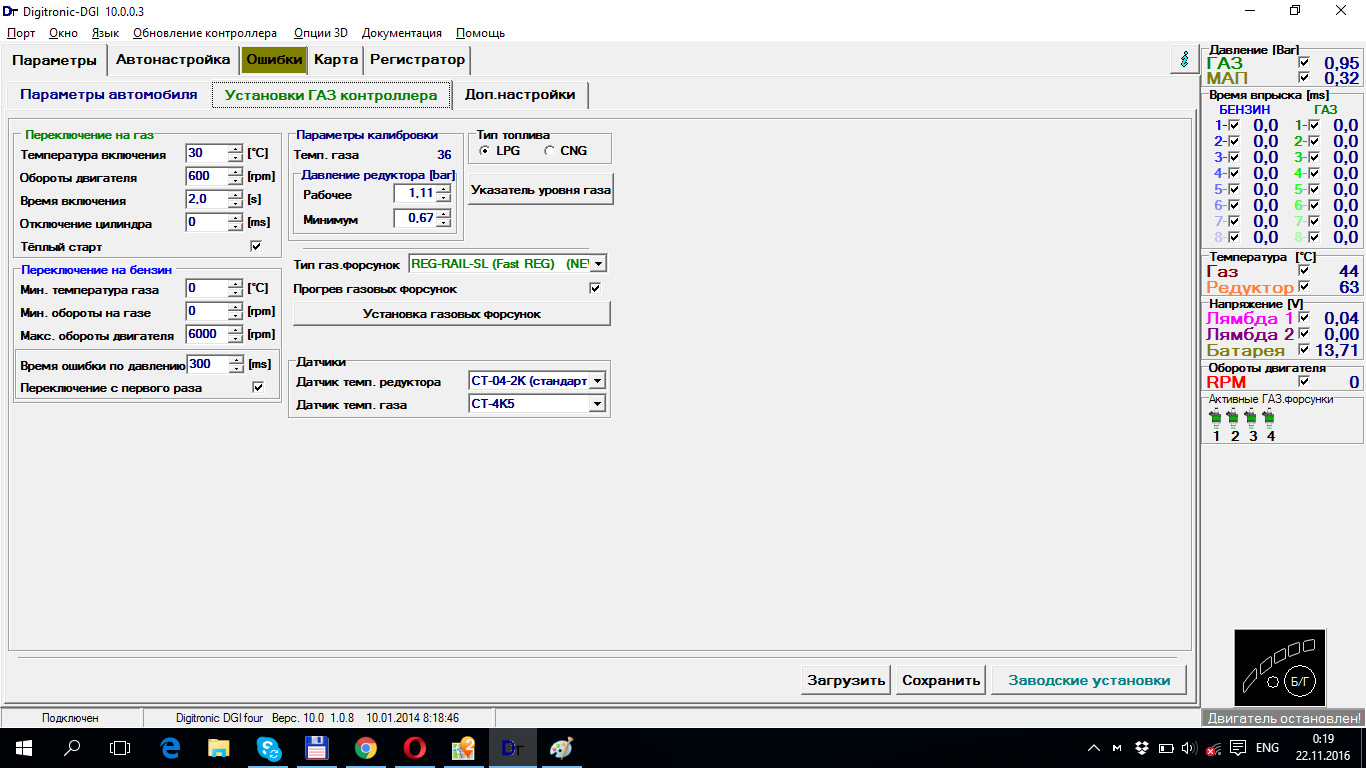This screenshot has height=768, width=1366.
Task: Switch to the Ошибки tab
Action: [274, 60]
